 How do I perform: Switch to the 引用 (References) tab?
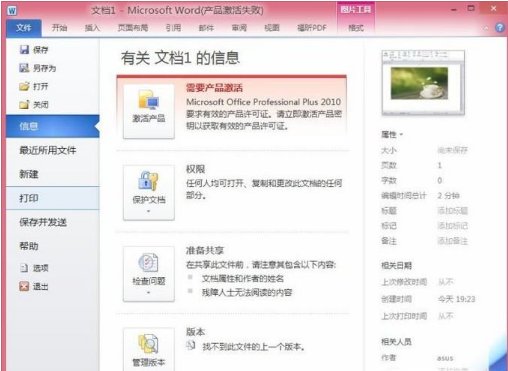click(x=173, y=28)
